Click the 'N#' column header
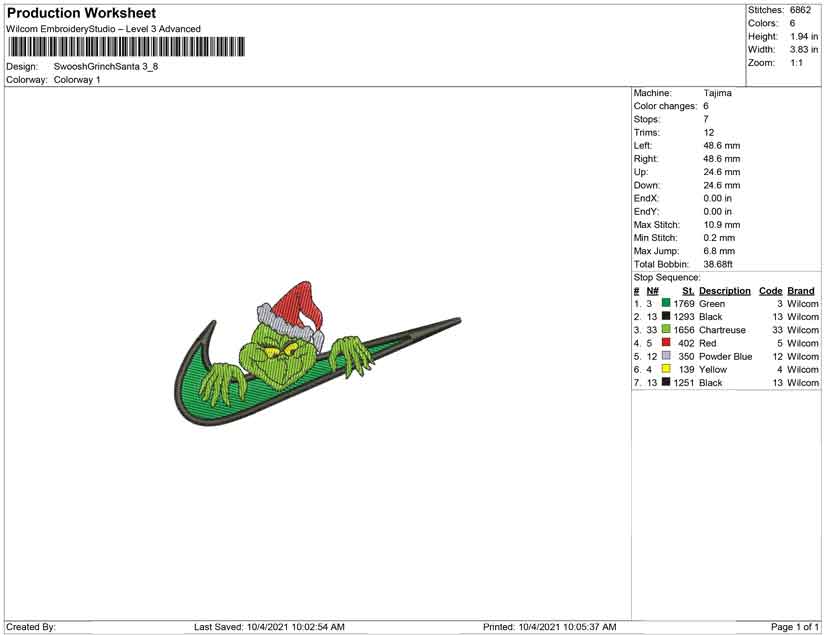Screen dimensions: 825x635 pyautogui.click(x=652, y=291)
